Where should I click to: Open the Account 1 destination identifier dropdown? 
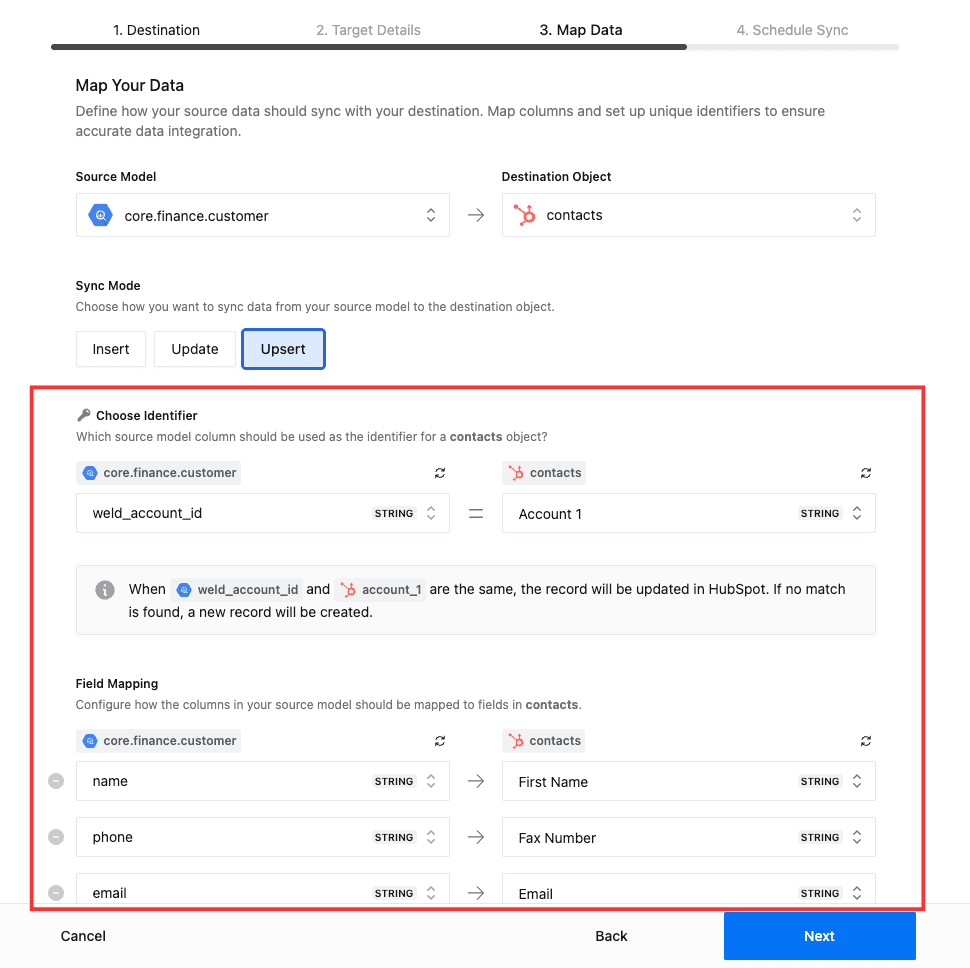point(856,512)
